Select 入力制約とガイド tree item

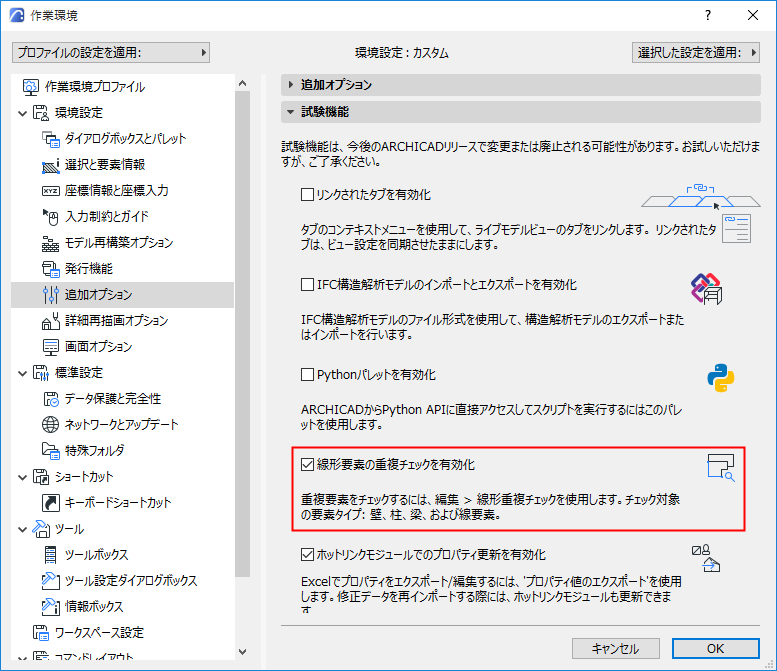pyautogui.click(x=107, y=217)
